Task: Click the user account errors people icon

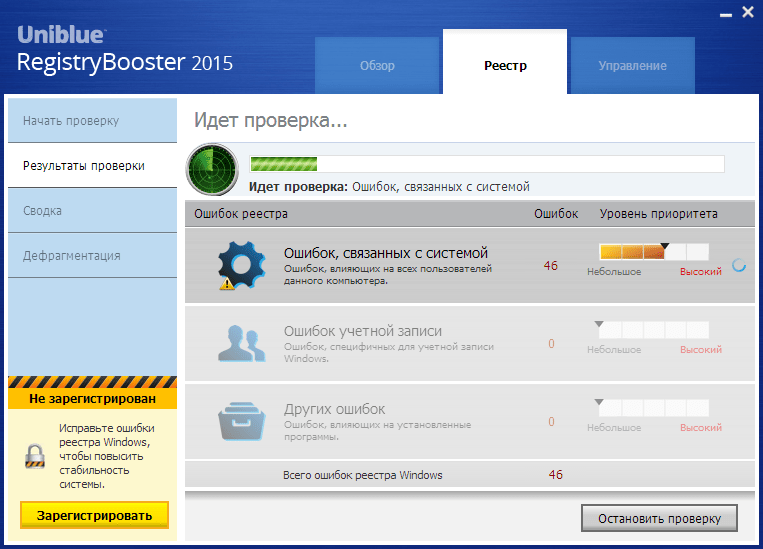Action: coord(242,344)
